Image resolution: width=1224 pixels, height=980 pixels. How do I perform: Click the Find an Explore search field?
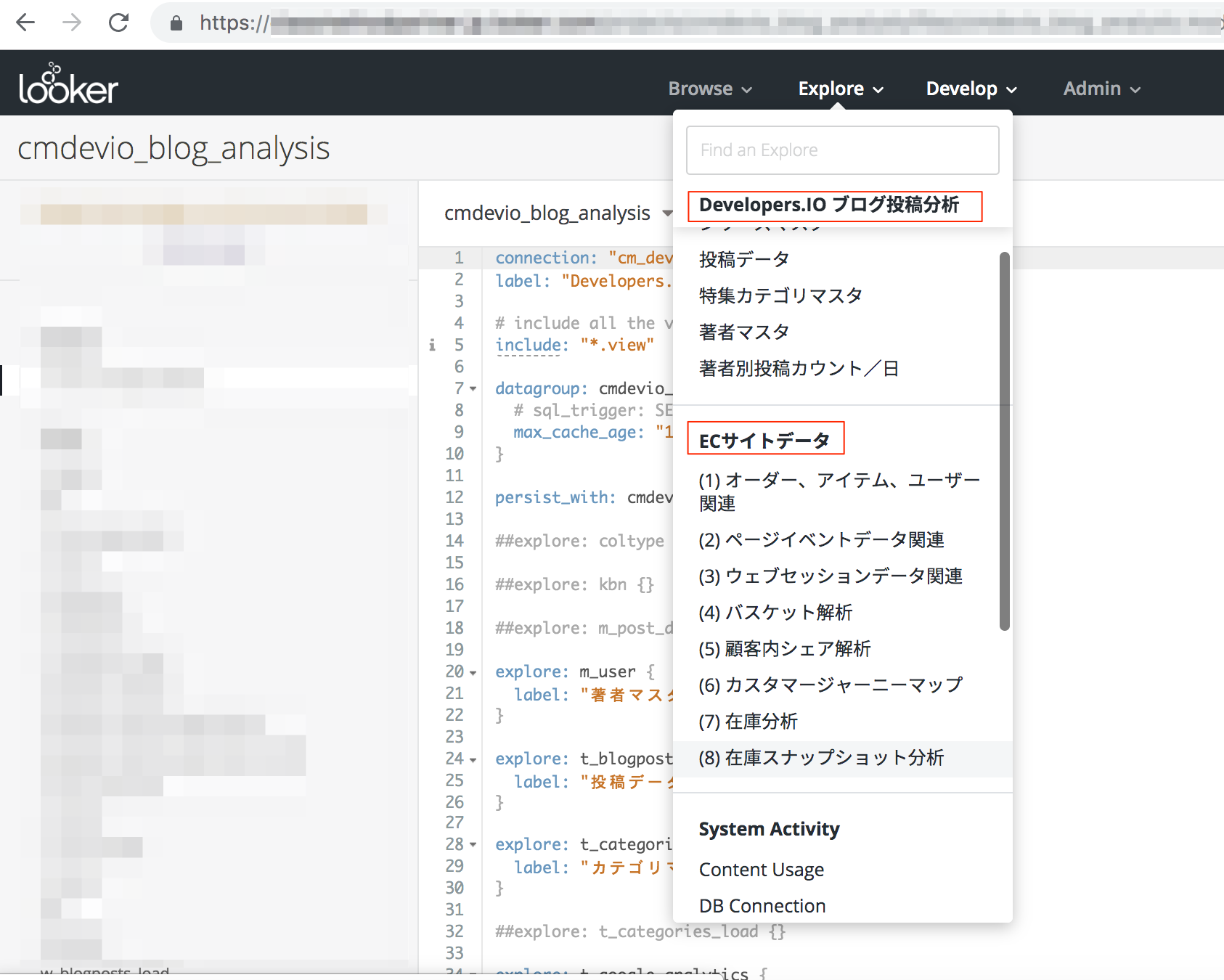(842, 150)
